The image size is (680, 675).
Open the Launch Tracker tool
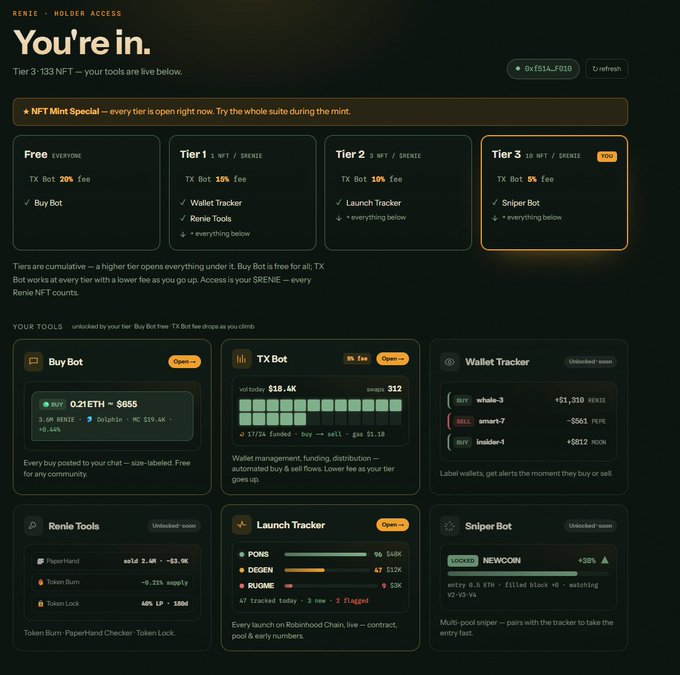392,525
